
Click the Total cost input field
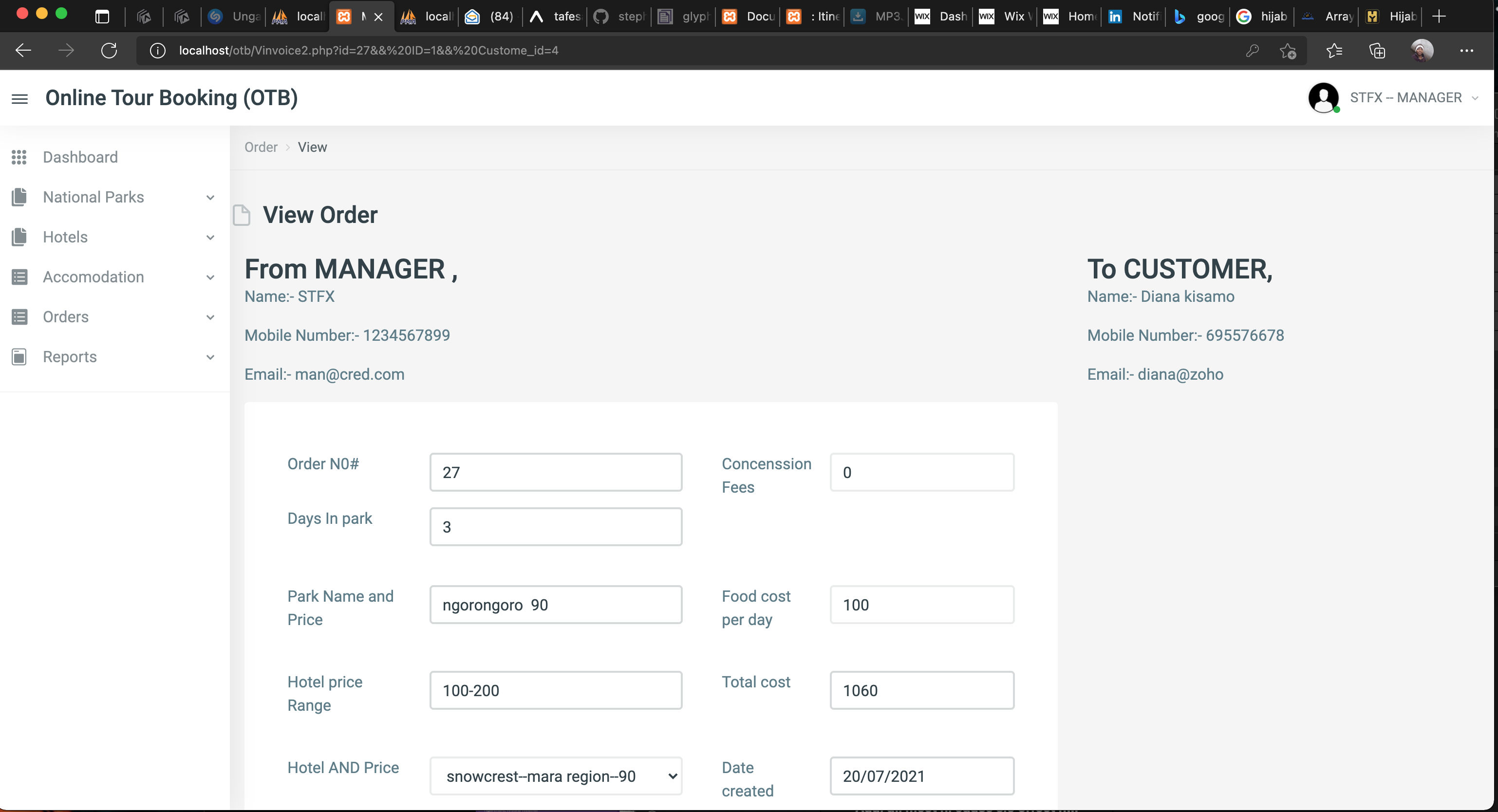pyautogui.click(x=922, y=690)
